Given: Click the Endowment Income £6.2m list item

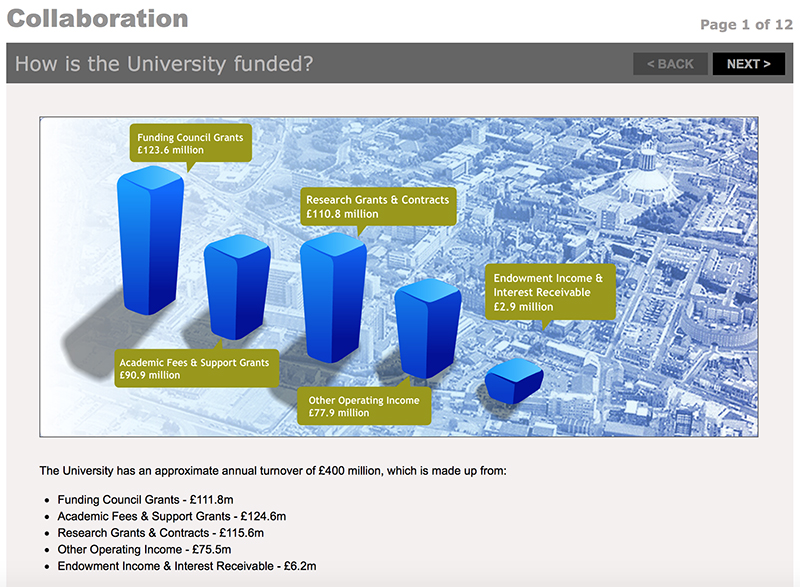Looking at the screenshot, I should pyautogui.click(x=187, y=567).
